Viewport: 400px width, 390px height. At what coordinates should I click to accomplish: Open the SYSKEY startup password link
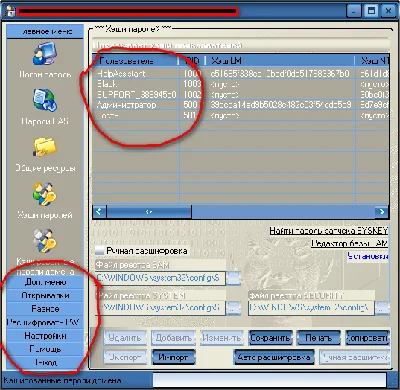(328, 231)
